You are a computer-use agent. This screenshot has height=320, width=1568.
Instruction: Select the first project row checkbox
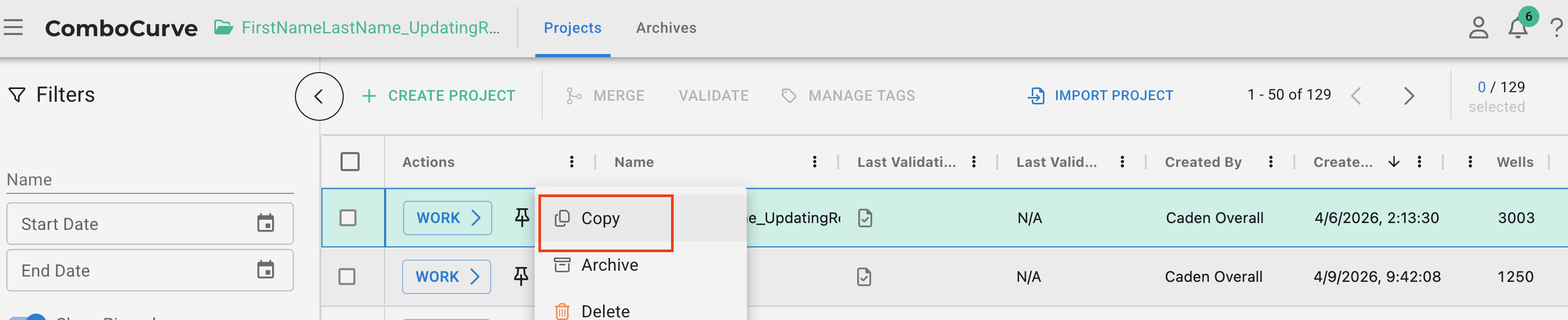[x=347, y=218]
